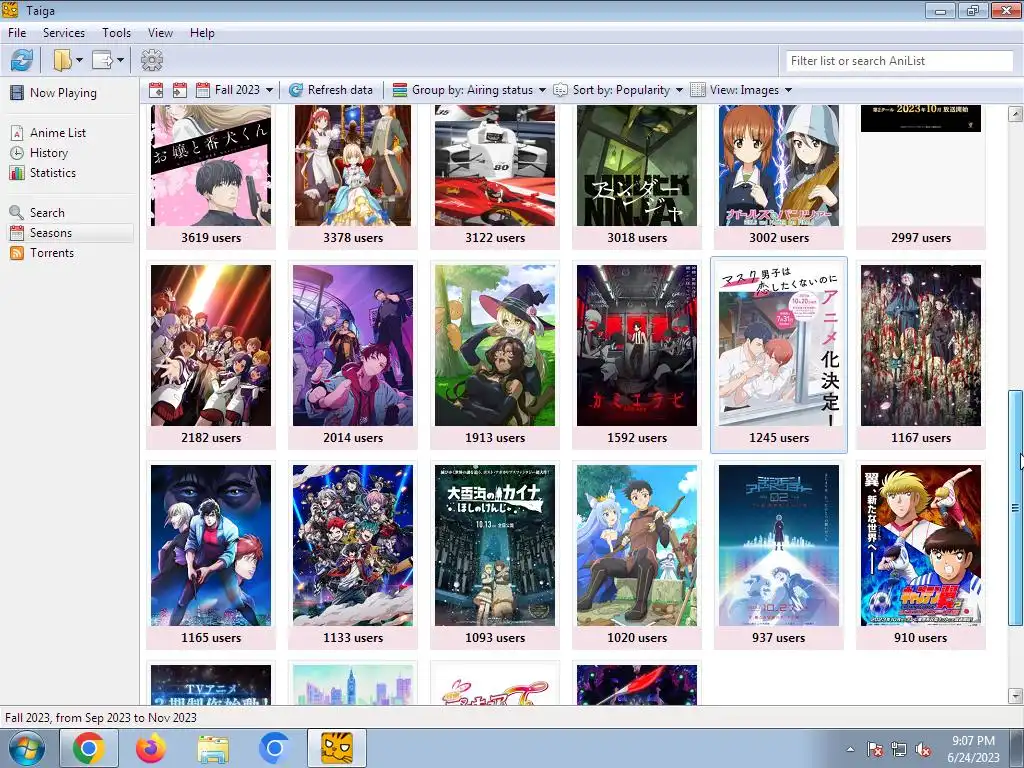Click network tray icon
This screenshot has height=768, width=1024.
(x=899, y=750)
